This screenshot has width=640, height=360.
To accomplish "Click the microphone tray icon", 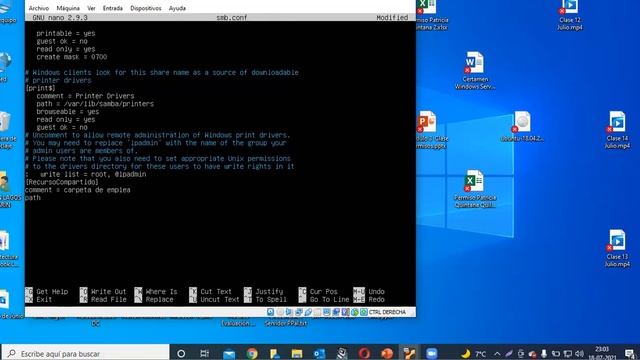I will pos(544,353).
